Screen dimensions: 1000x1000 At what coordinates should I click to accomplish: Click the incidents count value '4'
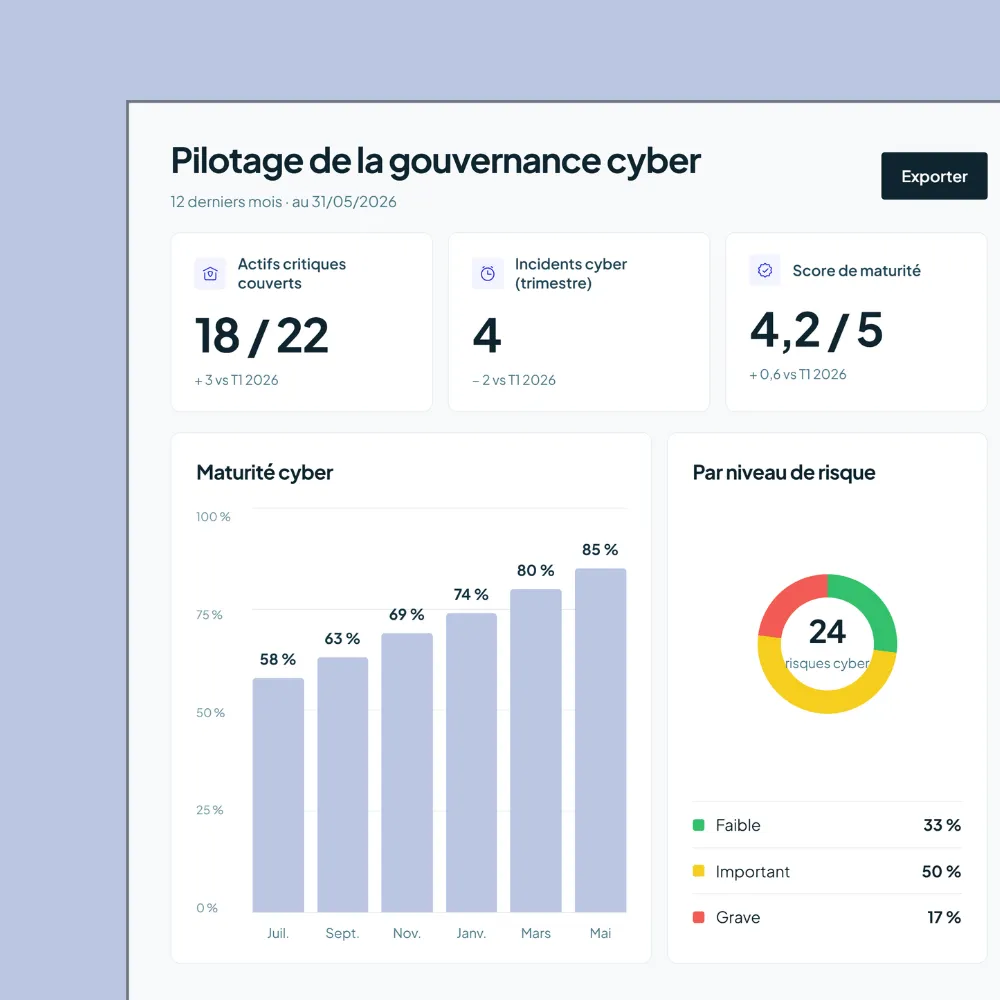click(487, 335)
